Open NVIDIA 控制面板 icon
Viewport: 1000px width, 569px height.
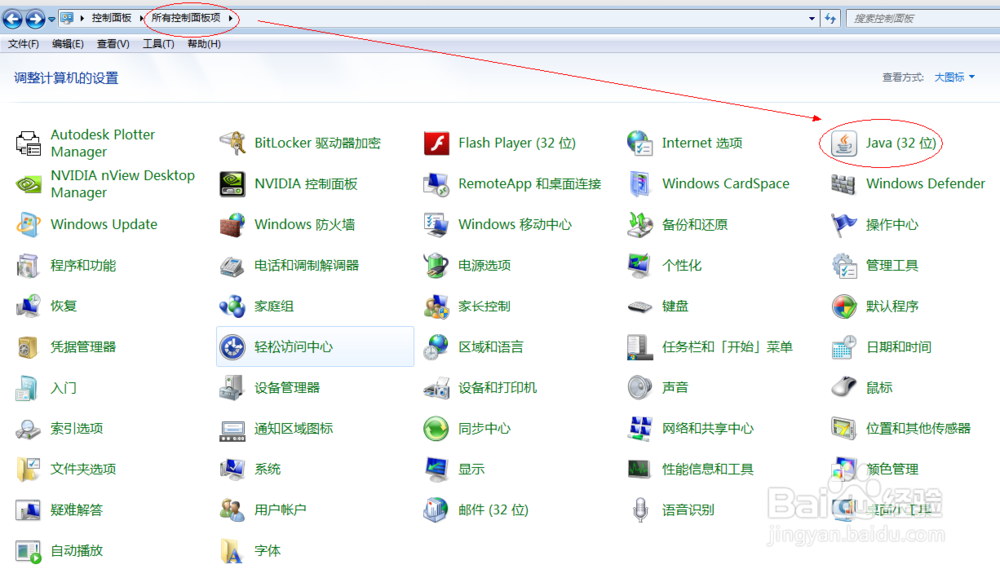[x=232, y=184]
